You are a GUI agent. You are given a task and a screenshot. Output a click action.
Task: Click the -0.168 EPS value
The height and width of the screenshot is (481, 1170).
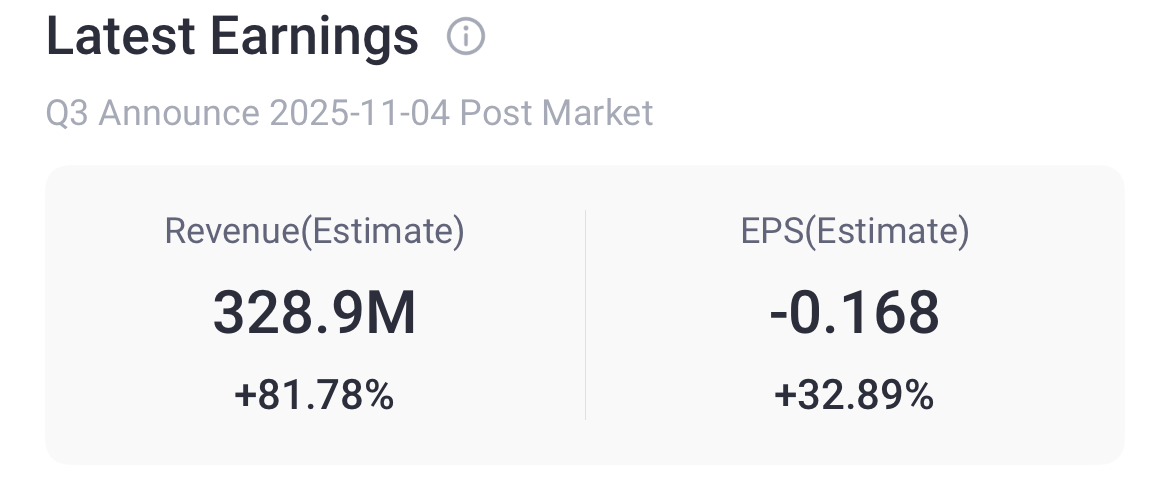[x=854, y=314]
